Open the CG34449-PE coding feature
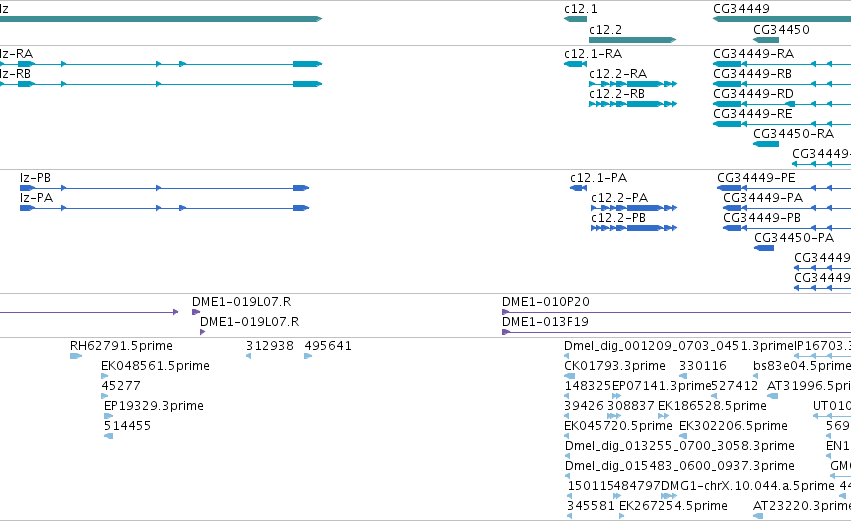 coord(784,188)
